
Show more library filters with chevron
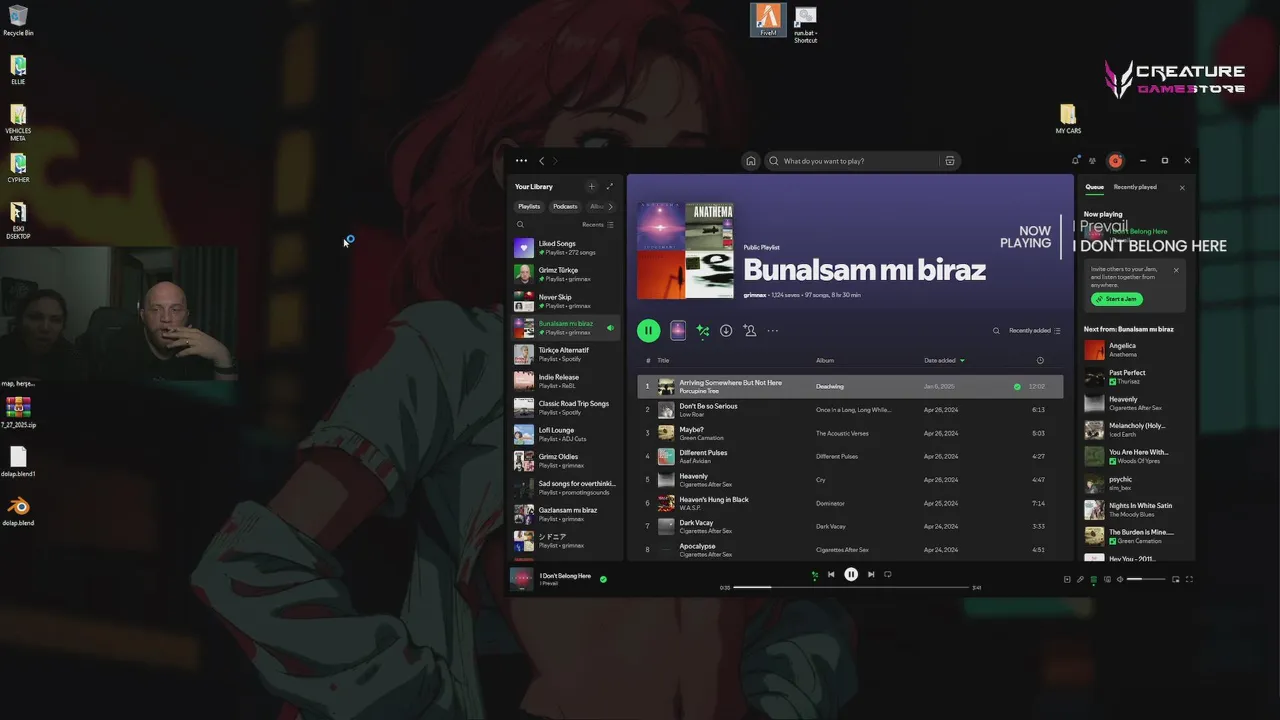(611, 207)
